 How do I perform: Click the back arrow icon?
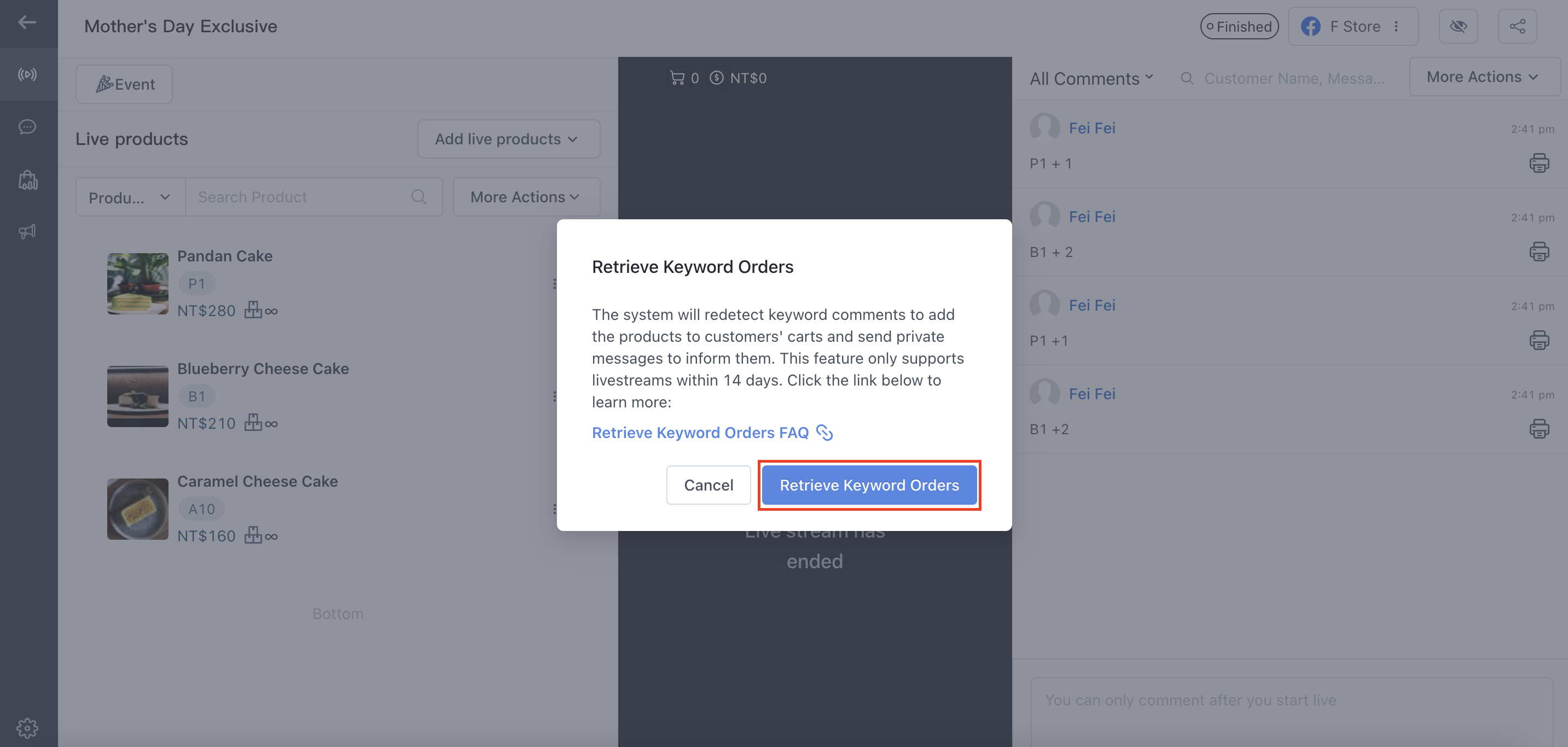point(27,22)
